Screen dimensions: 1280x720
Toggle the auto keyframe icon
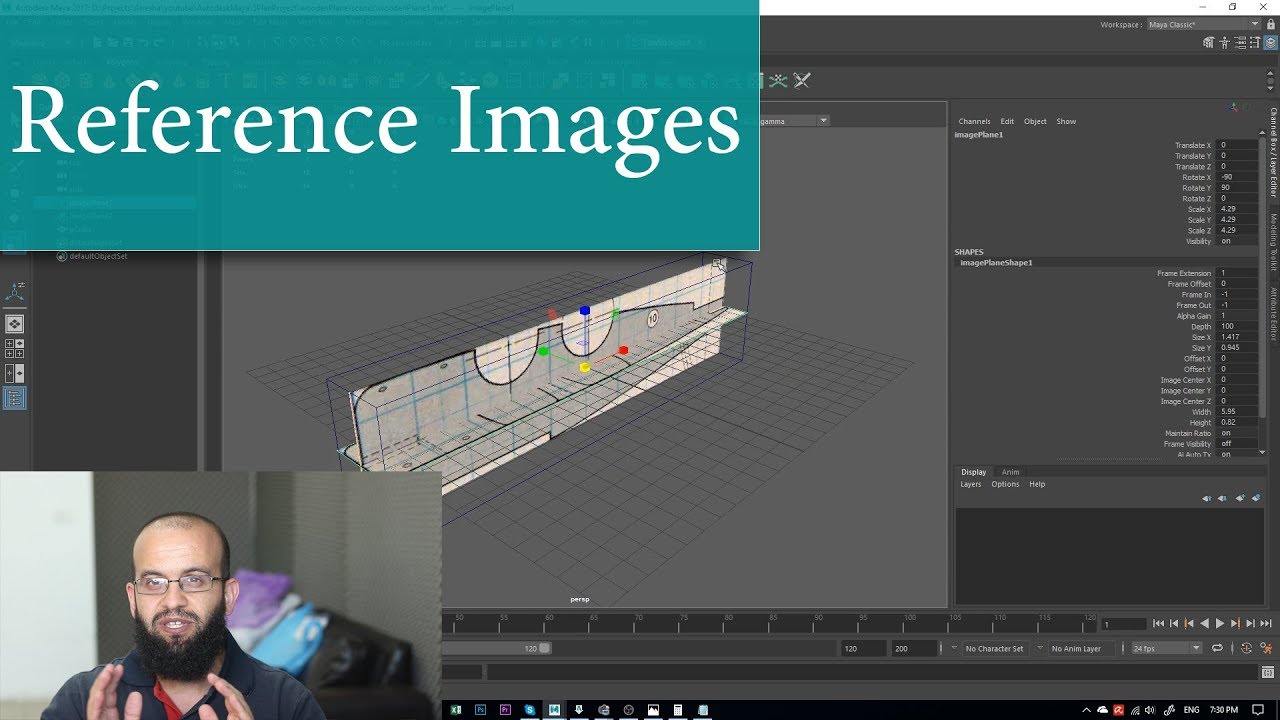pos(1246,648)
